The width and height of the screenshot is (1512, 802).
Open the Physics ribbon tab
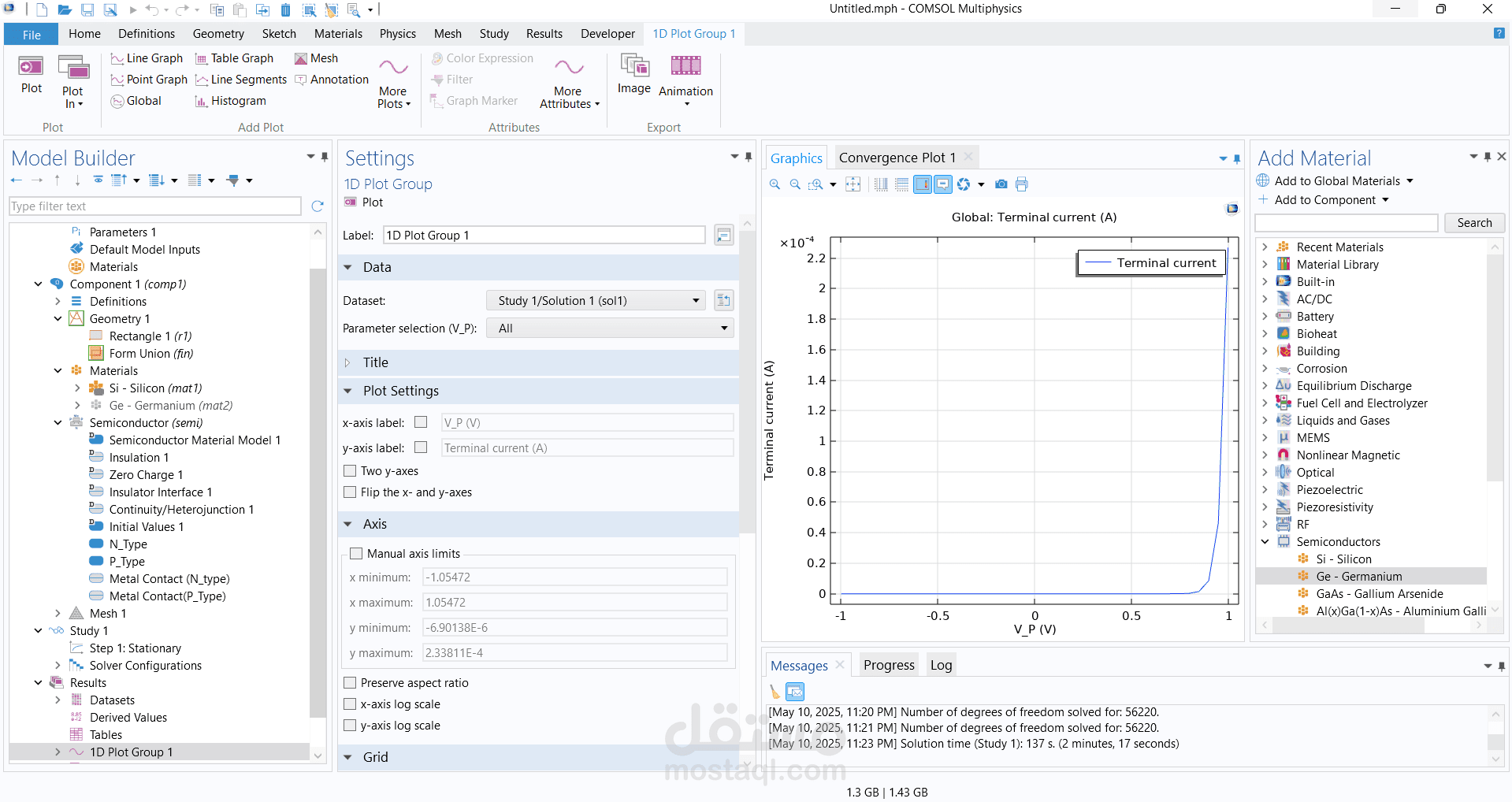[x=397, y=34]
